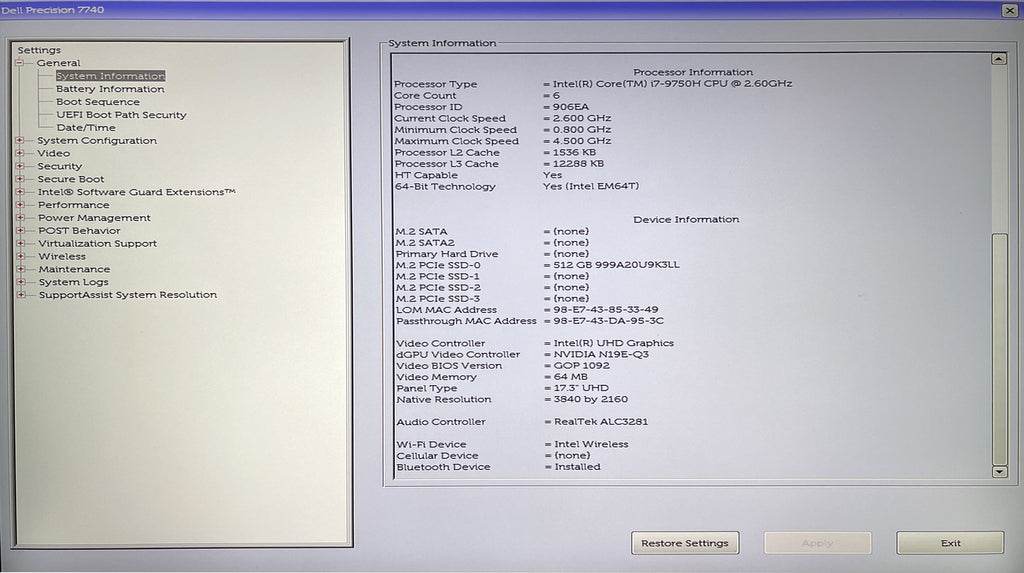Click the '3840 by 2160' resolution value

[591, 399]
